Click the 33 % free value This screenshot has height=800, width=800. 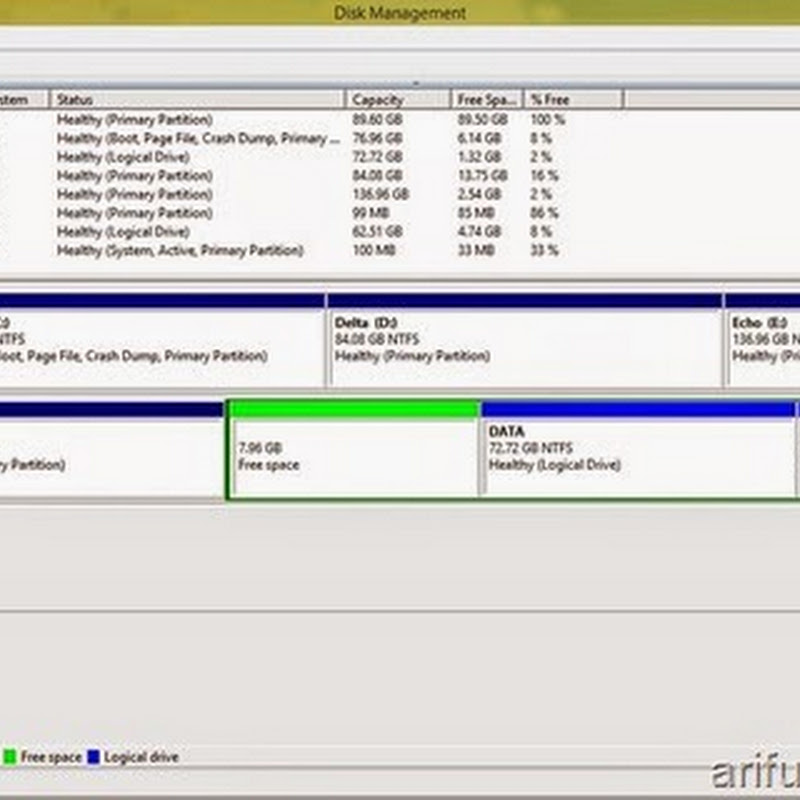544,251
